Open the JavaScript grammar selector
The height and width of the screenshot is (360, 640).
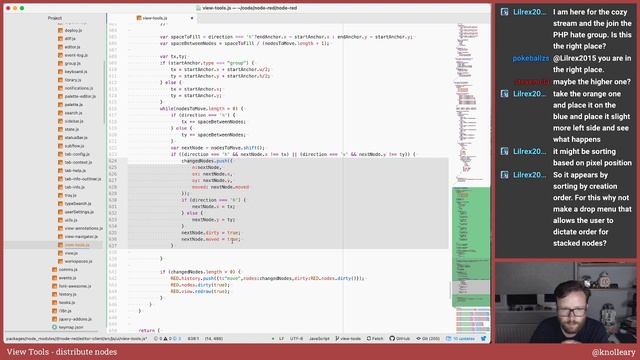(319, 339)
